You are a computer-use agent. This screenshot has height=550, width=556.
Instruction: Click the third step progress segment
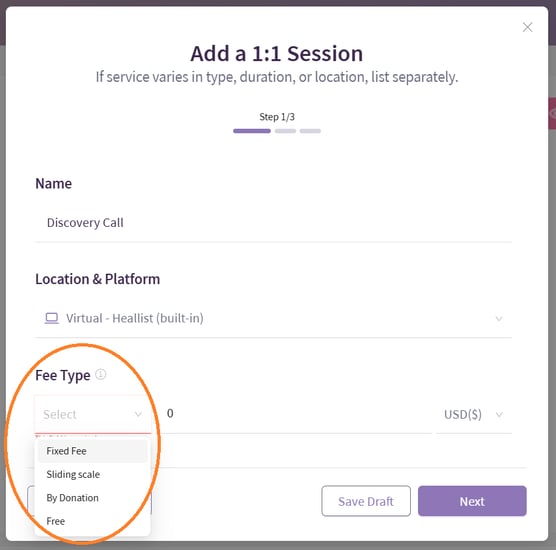click(310, 131)
